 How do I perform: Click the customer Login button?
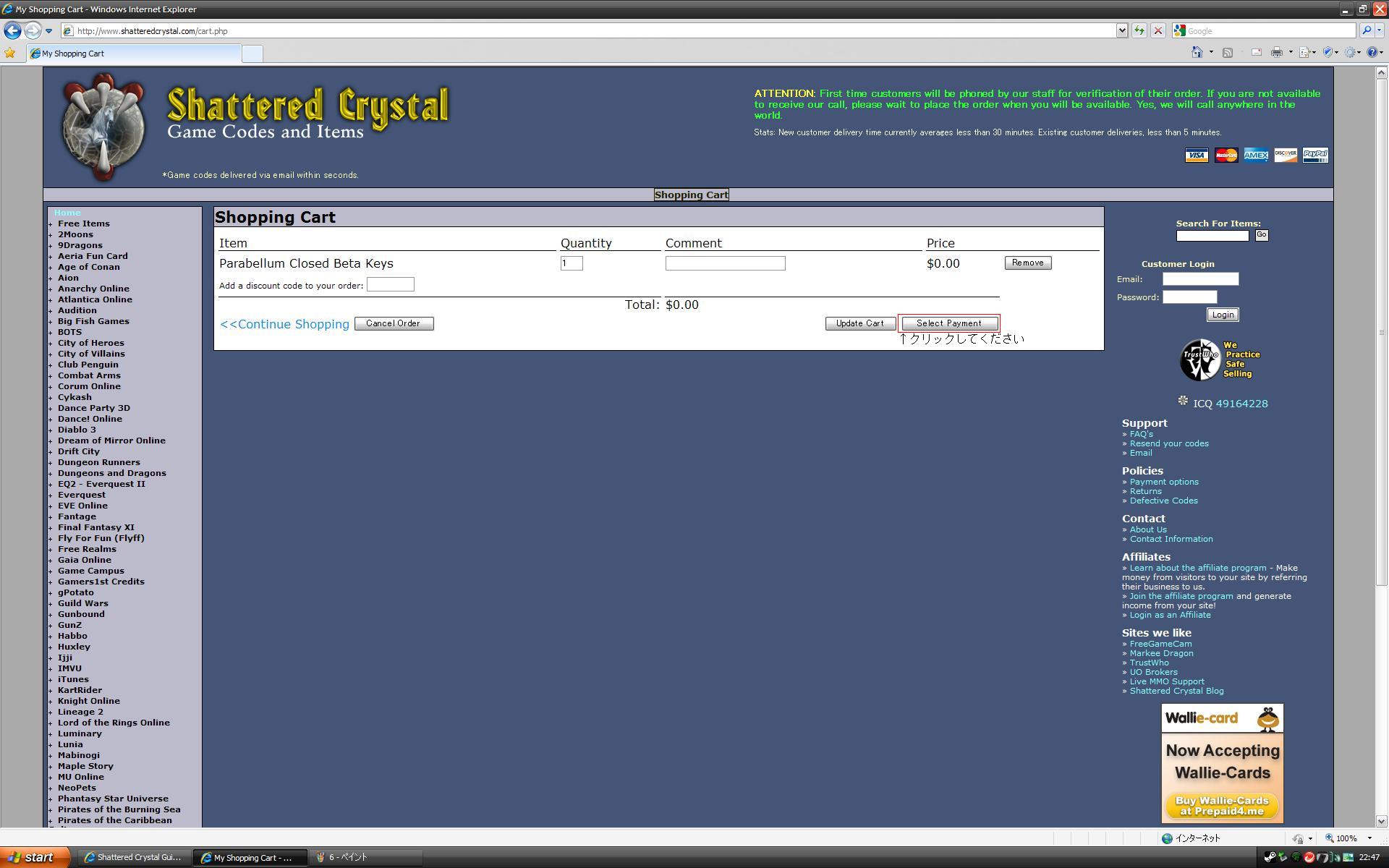click(1223, 315)
